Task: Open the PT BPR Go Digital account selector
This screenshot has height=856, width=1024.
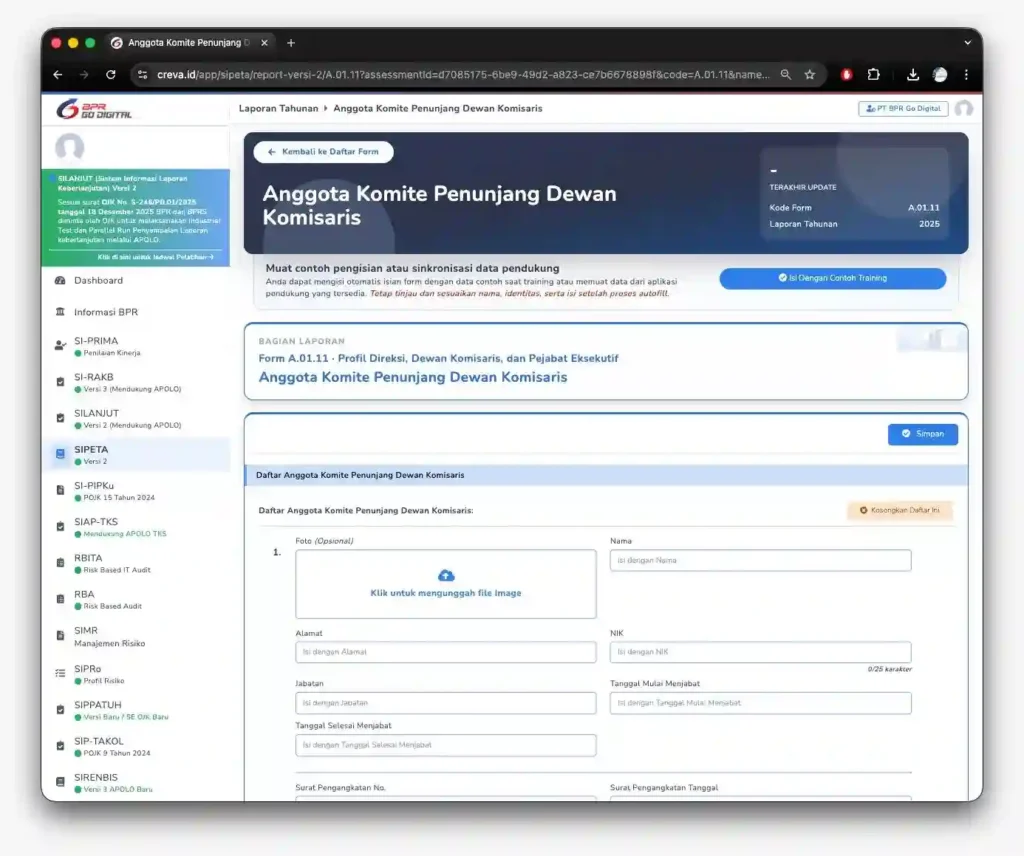Action: pos(902,109)
